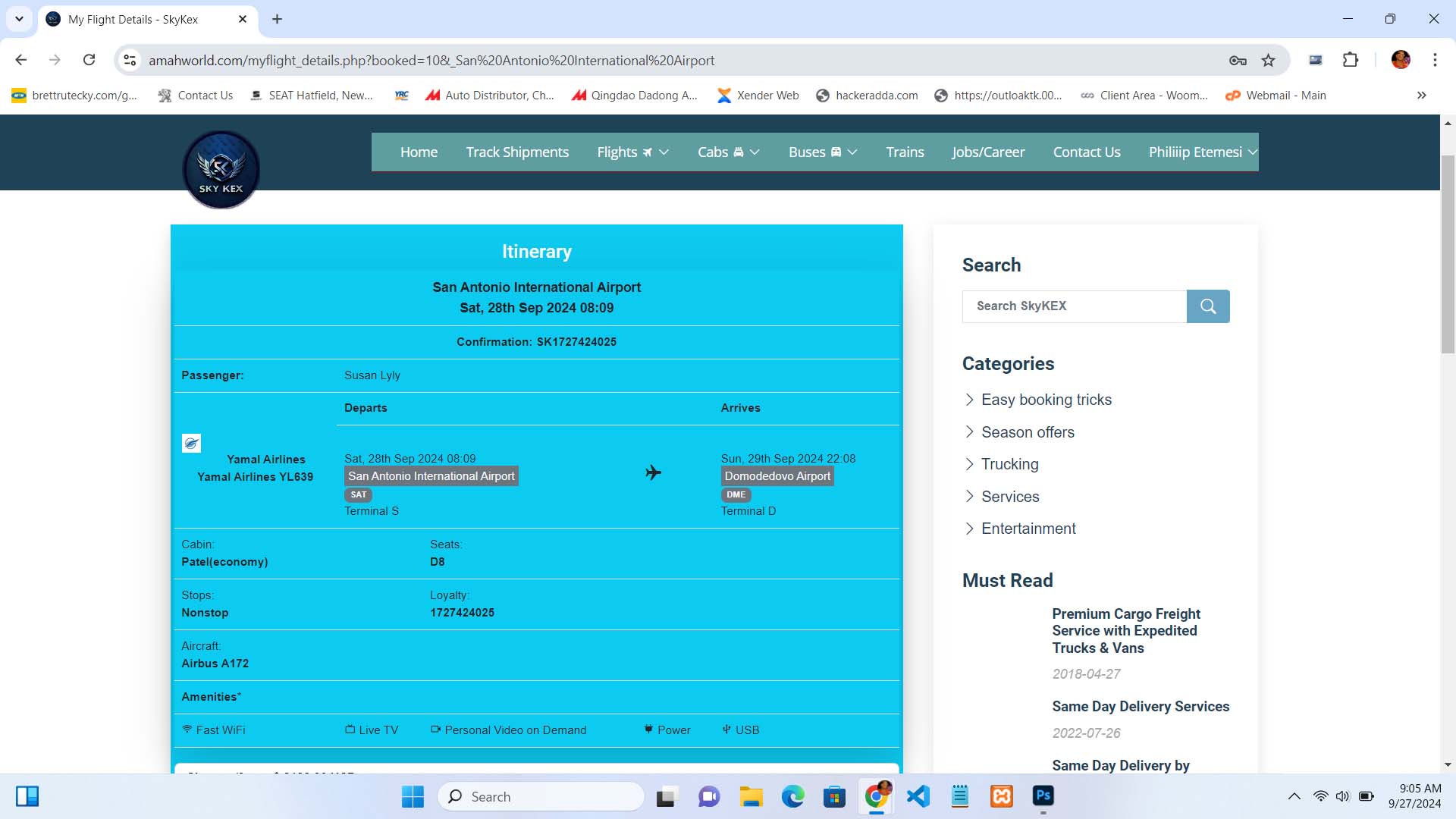
Task: Open Jobs/Career menu item
Action: point(988,152)
